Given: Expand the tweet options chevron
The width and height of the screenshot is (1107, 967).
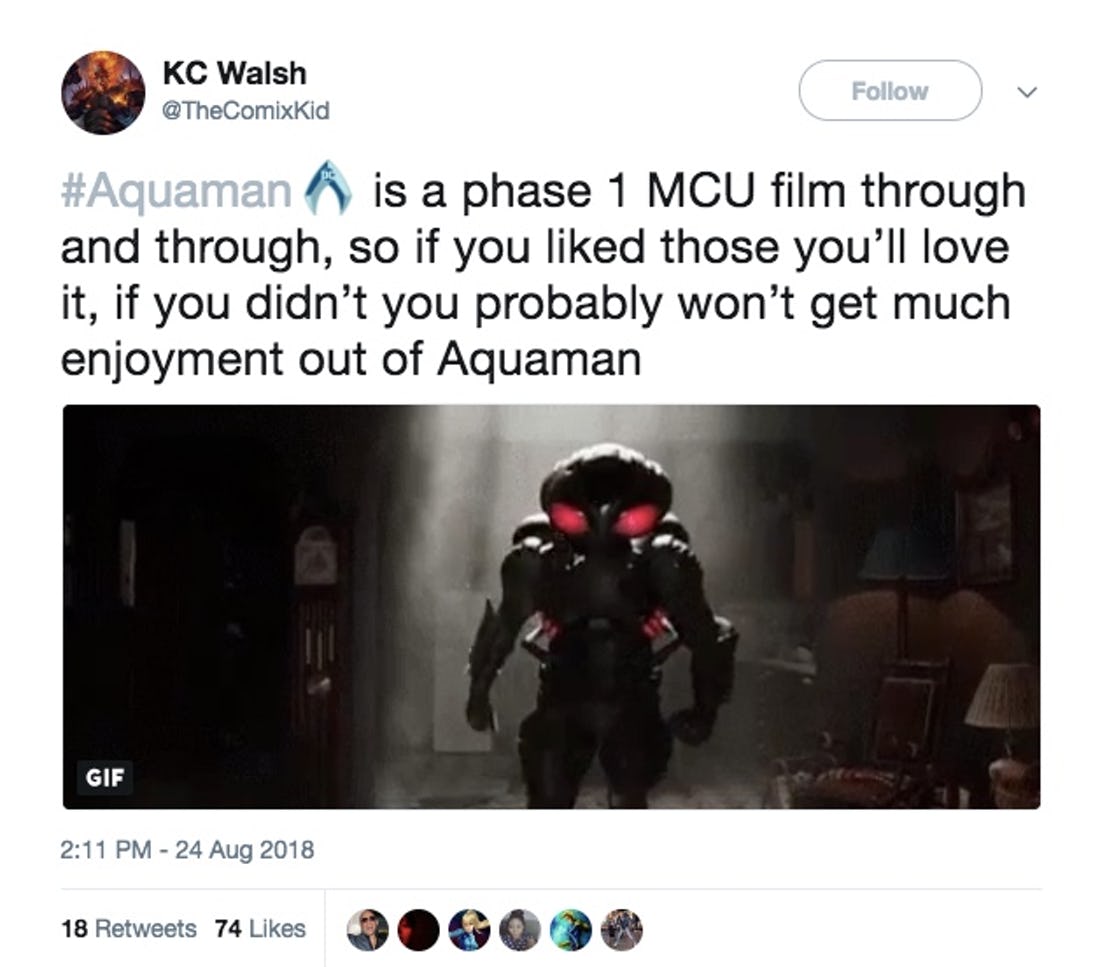Looking at the screenshot, I should click(1027, 92).
